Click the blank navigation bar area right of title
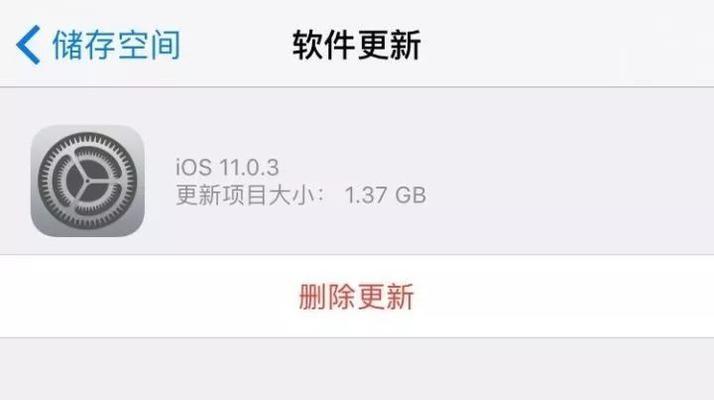Image resolution: width=714 pixels, height=400 pixels. (x=567, y=45)
